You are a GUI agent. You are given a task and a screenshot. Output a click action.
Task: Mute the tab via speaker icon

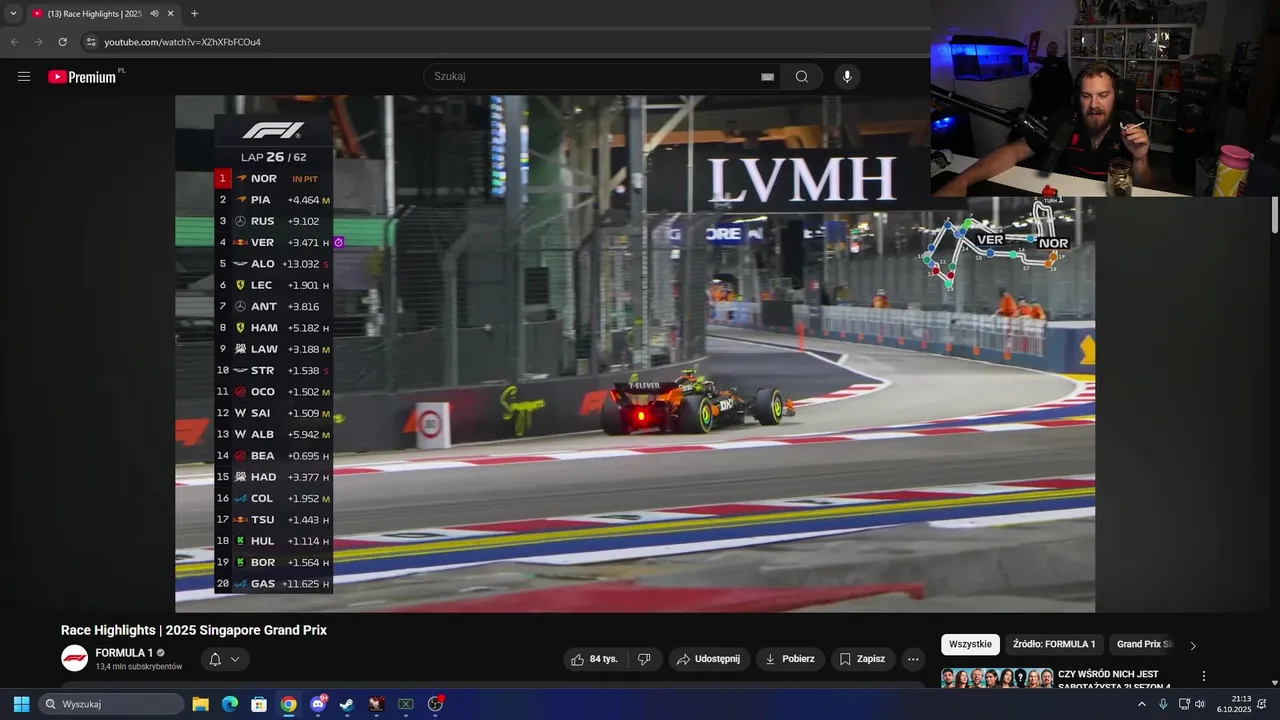pos(154,14)
